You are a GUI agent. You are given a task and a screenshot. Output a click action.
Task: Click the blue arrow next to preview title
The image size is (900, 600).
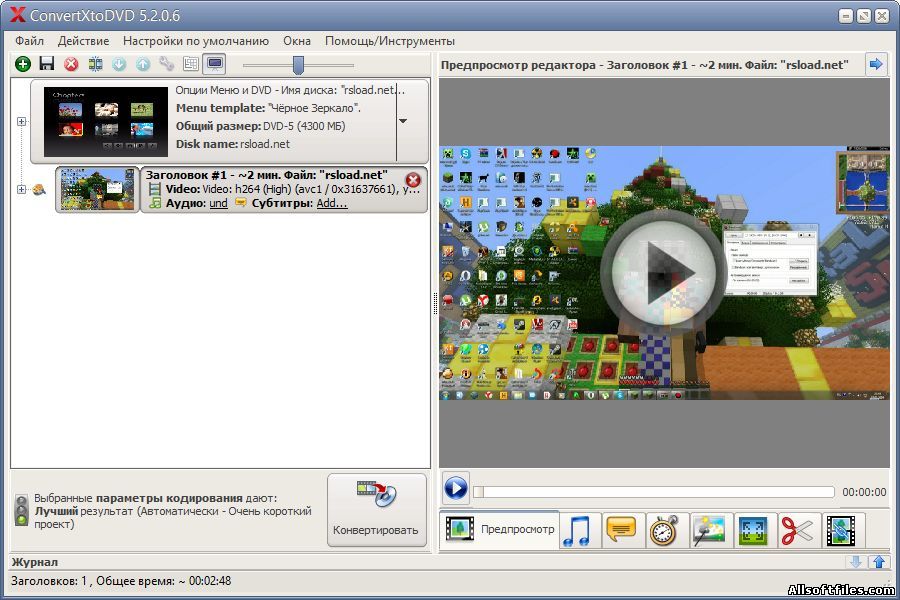876,64
